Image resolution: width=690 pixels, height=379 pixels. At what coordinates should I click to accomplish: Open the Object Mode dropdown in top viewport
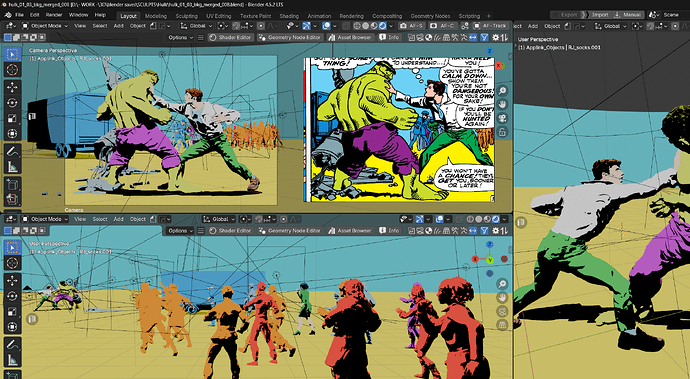[x=45, y=26]
